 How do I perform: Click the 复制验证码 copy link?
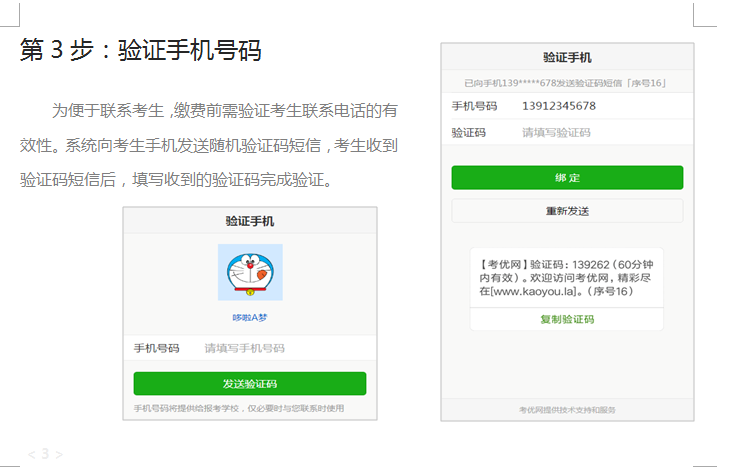pyautogui.click(x=567, y=319)
